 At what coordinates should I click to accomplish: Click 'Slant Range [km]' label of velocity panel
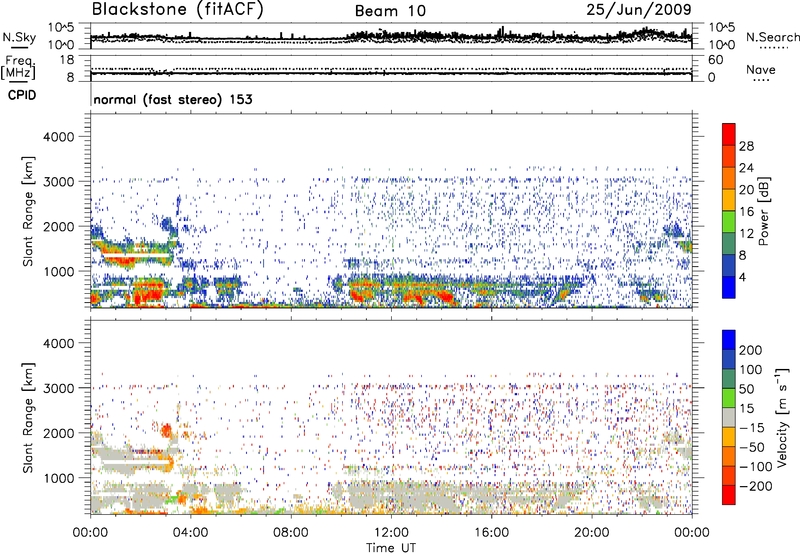tap(28, 418)
